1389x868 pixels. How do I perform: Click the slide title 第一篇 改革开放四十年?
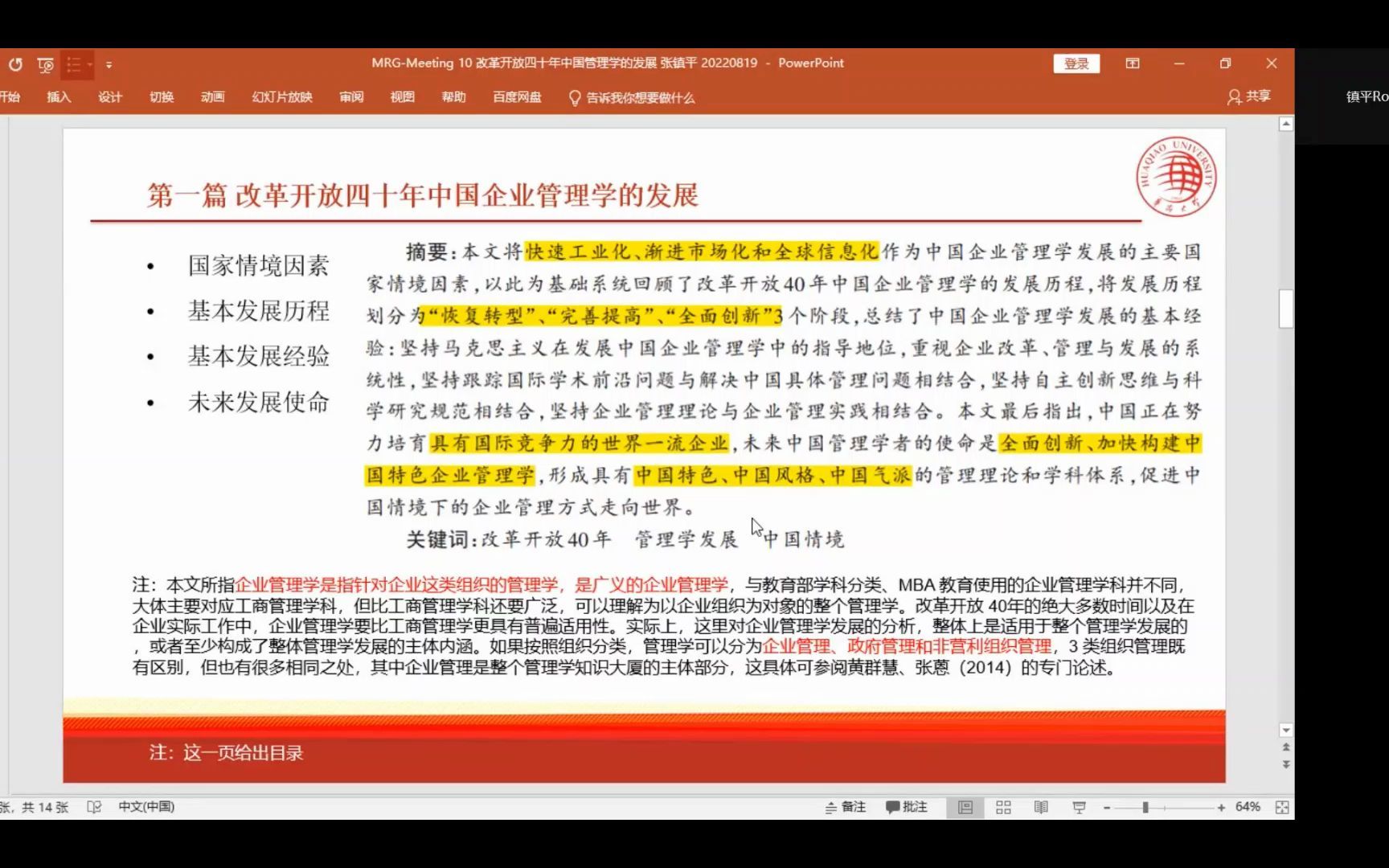coord(423,195)
